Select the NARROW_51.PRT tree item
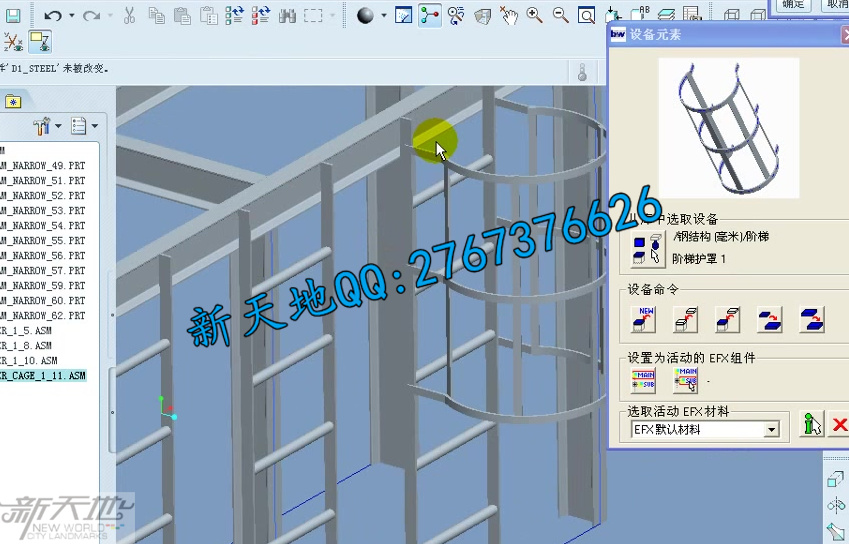Viewport: 849px width, 544px height. 43,181
